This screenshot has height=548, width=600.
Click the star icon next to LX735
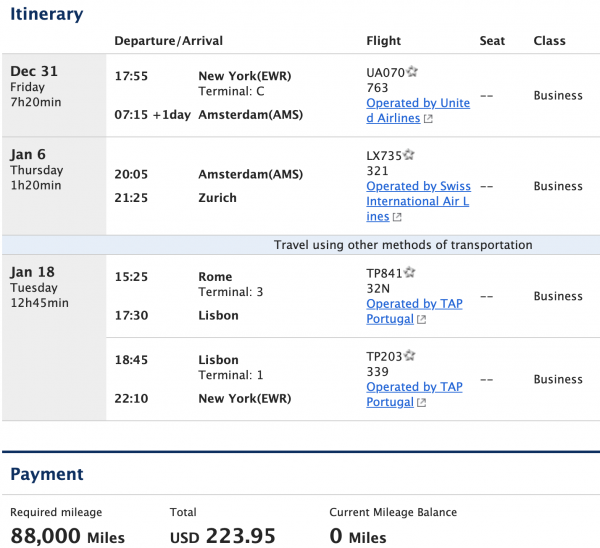pos(408,155)
